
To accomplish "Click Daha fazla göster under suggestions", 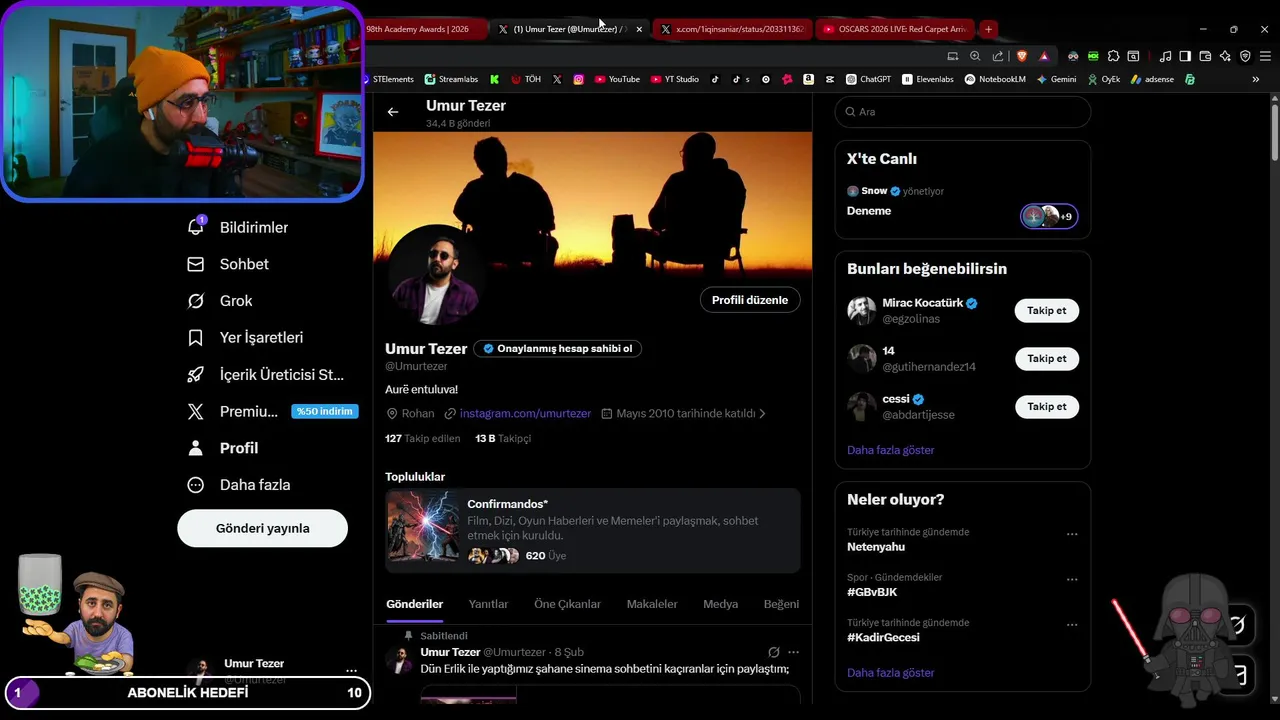I will click(x=891, y=450).
